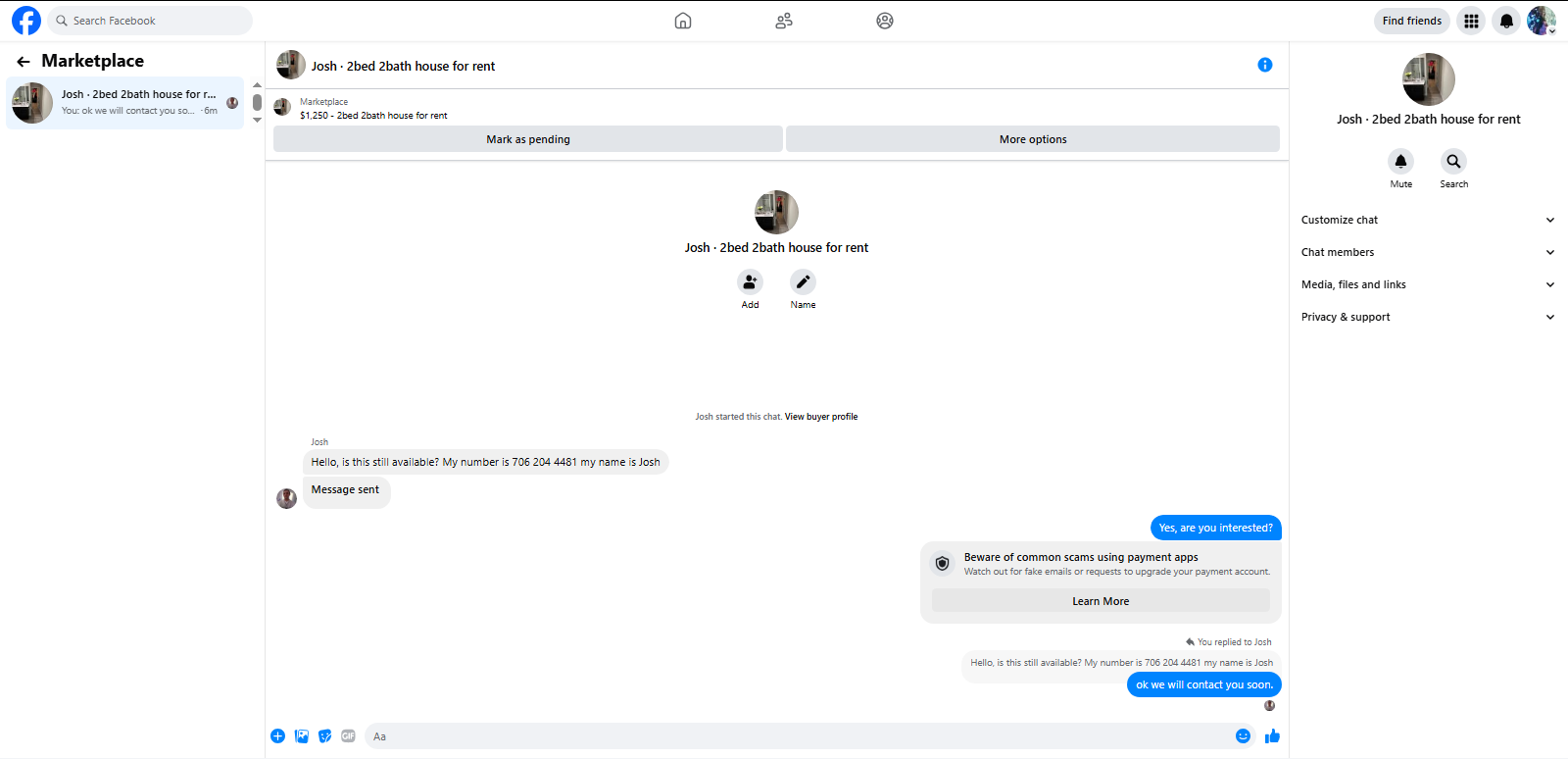Click the chat photo in right info panel

coord(1428,78)
